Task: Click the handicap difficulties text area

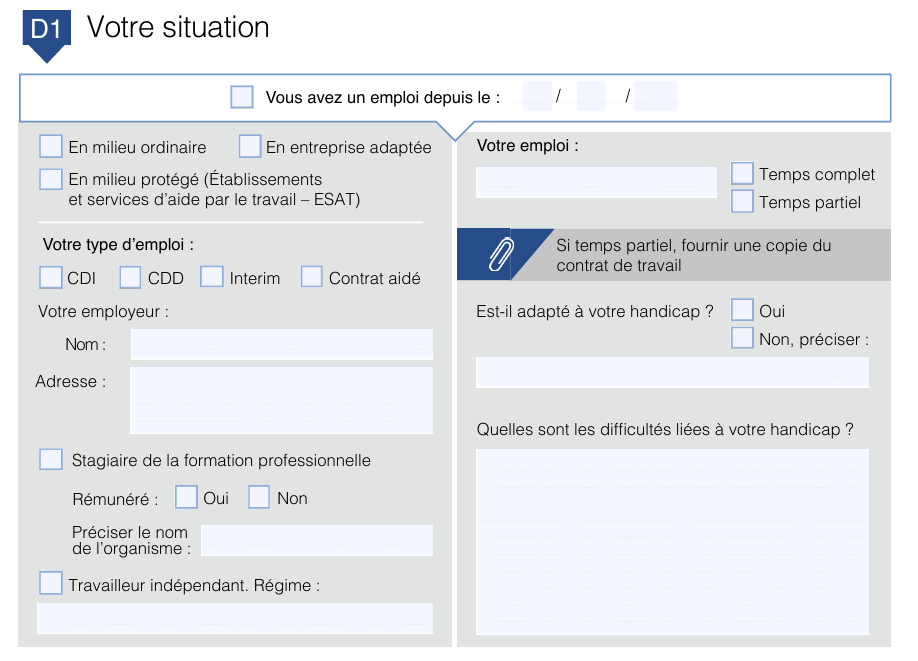Action: tap(672, 542)
